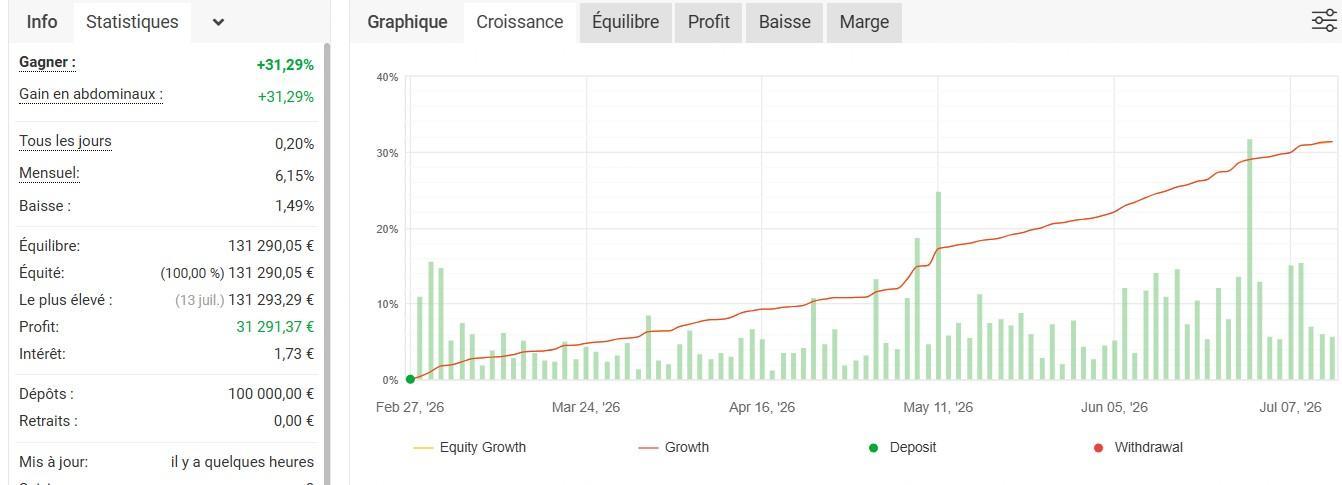Toggle the Withdrawal legend marker
Viewport: 1342px width, 485px height.
1138,447
